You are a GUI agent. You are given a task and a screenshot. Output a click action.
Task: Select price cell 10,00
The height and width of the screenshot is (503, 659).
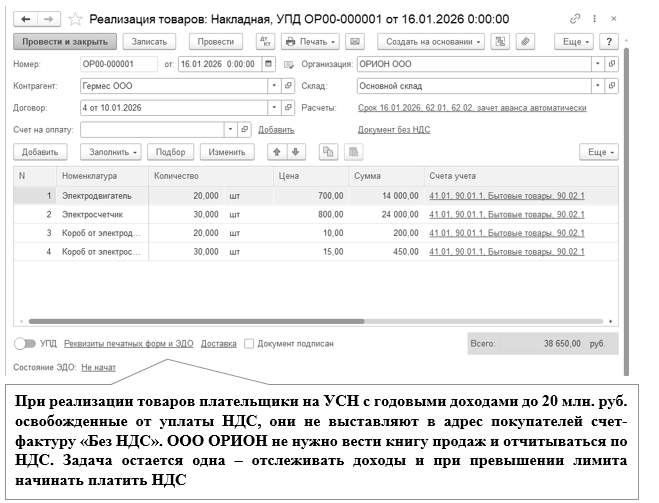311,233
